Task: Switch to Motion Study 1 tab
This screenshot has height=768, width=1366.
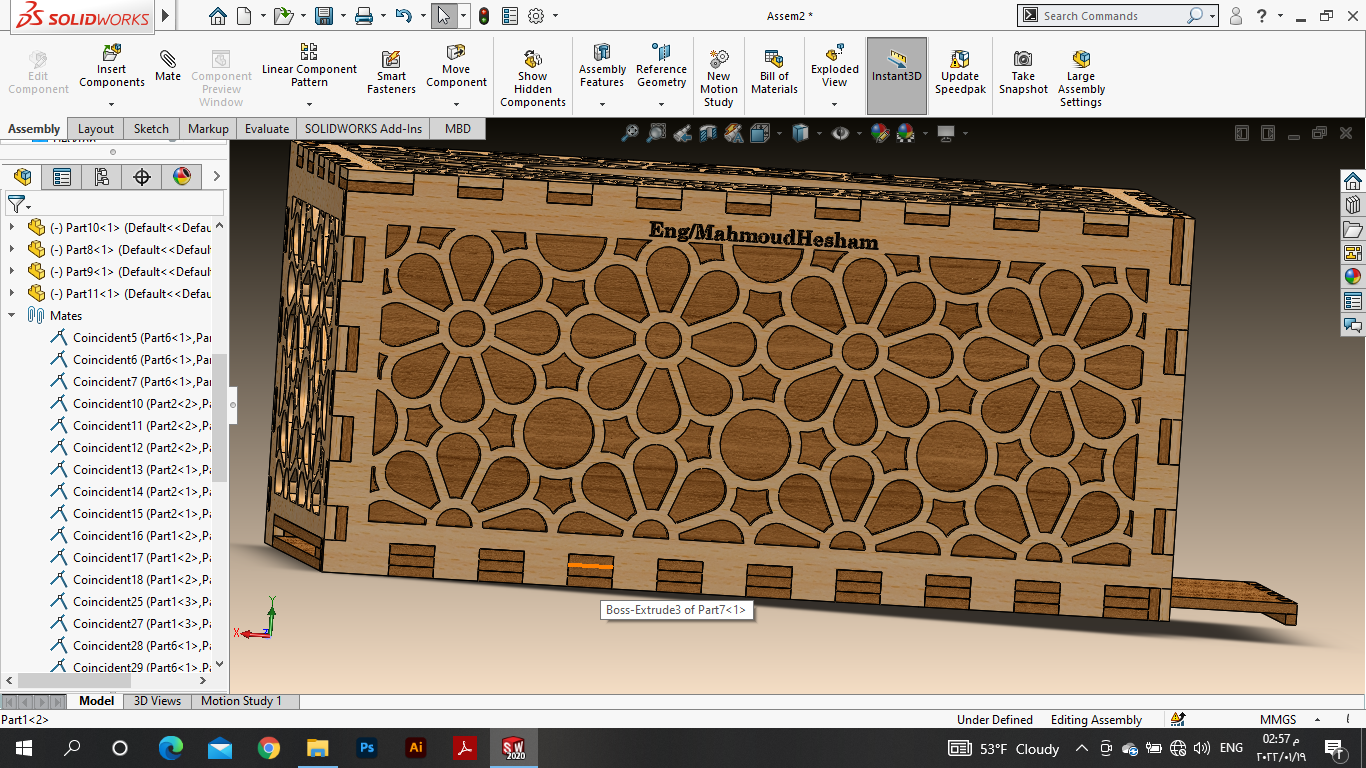Action: (x=241, y=701)
